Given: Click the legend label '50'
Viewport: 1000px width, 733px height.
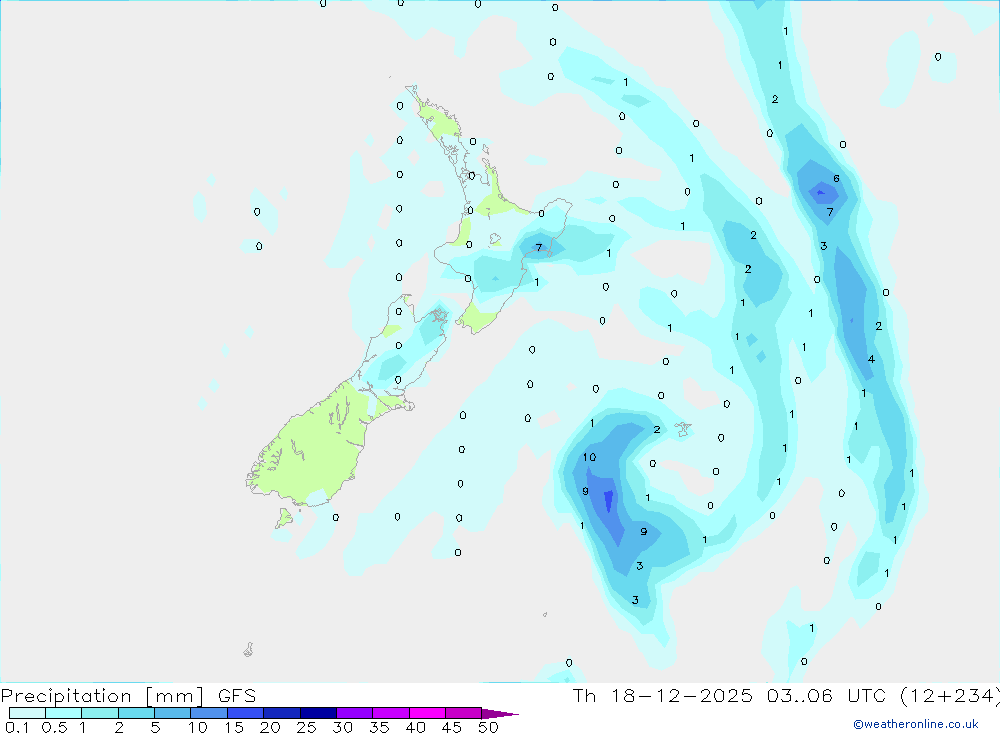Looking at the screenshot, I should click(489, 727).
